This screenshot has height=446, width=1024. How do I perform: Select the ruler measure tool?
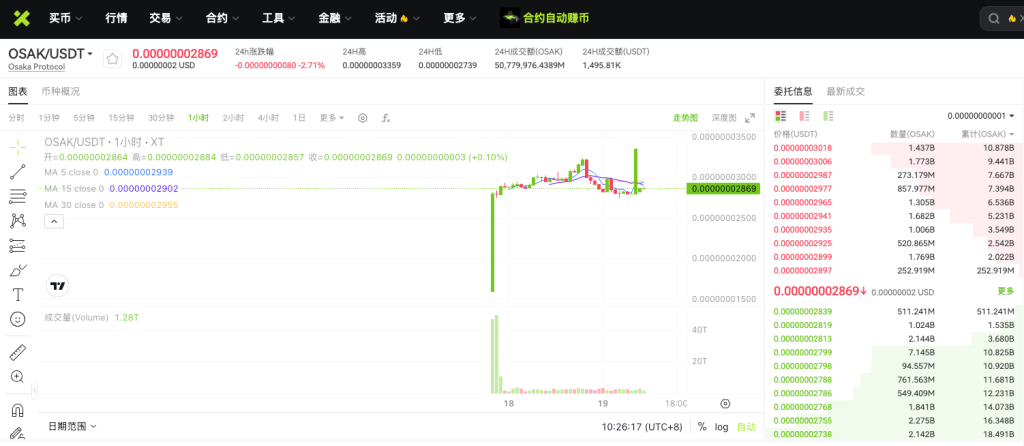17,352
